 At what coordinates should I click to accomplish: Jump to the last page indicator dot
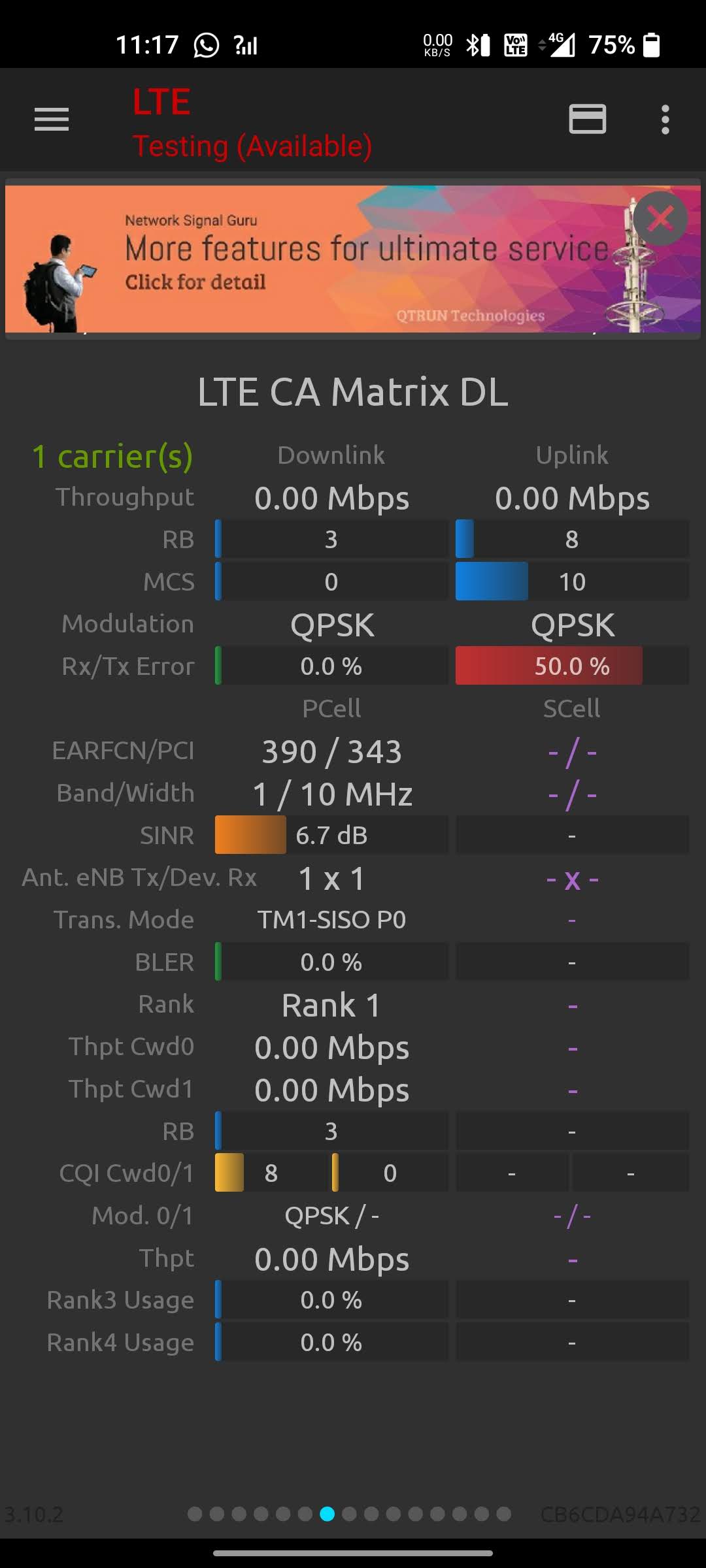[x=503, y=1514]
